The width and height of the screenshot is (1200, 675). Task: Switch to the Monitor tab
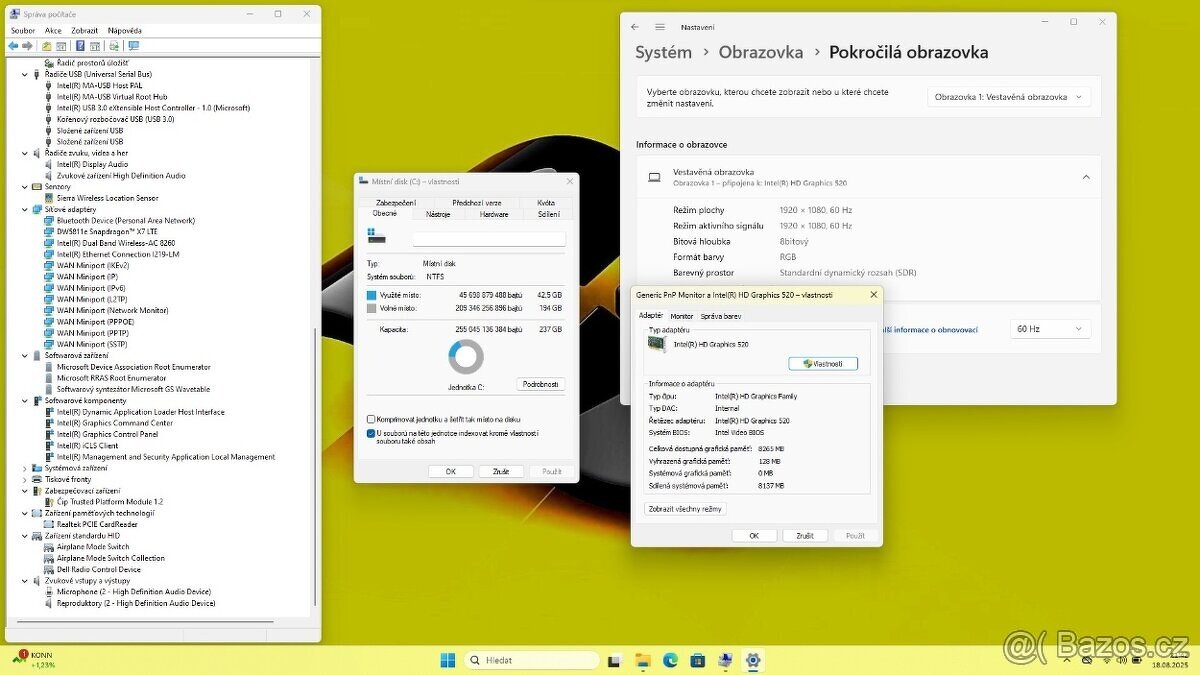tap(681, 314)
